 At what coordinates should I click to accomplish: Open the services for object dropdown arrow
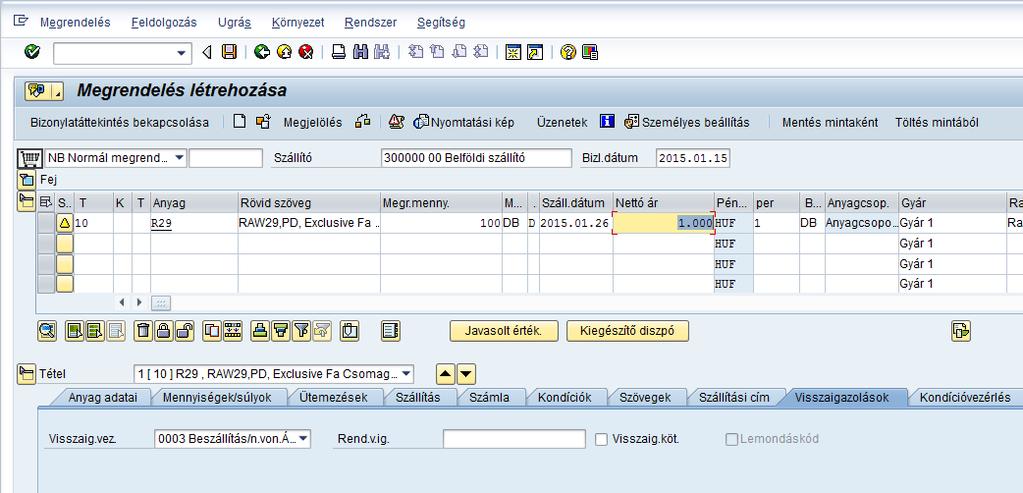[58, 91]
